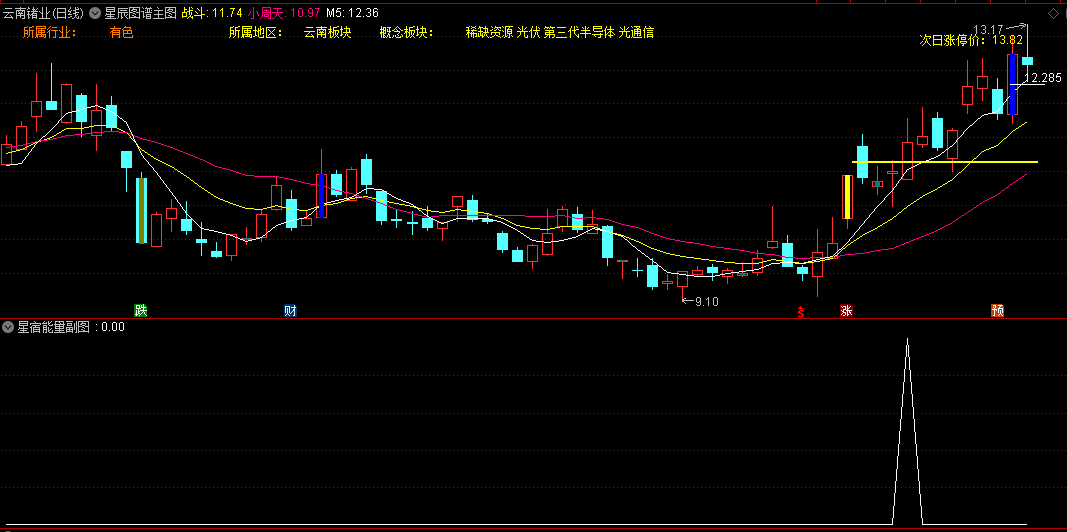This screenshot has height=532, width=1067.
Task: Click the 有色 industry value
Action: click(122, 32)
